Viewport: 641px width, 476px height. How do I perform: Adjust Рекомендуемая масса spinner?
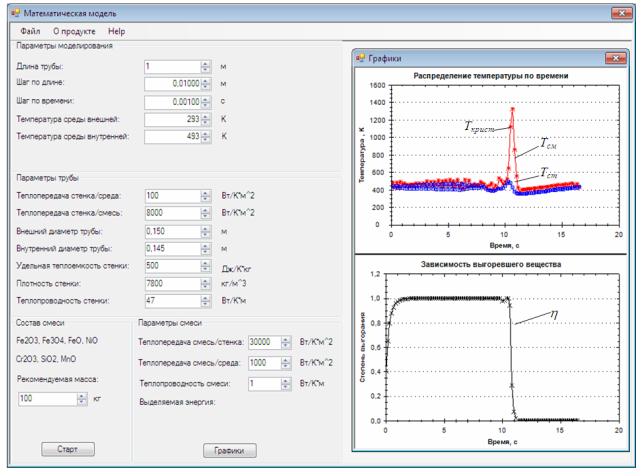point(82,399)
